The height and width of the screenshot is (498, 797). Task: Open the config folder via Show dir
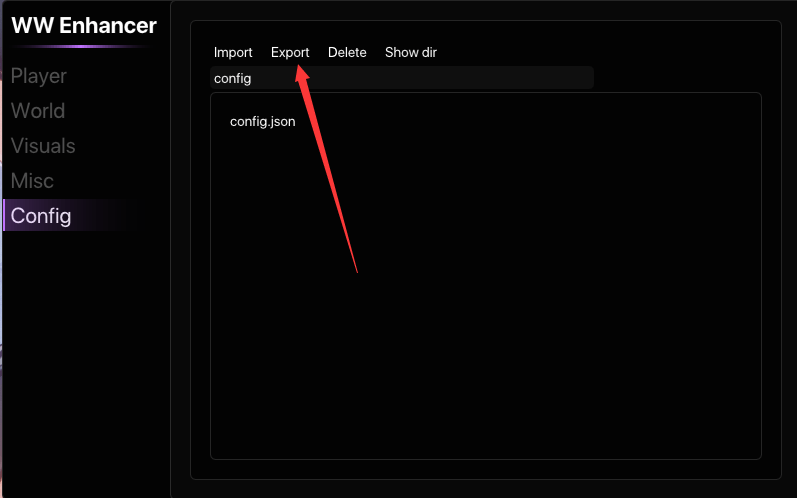(410, 52)
